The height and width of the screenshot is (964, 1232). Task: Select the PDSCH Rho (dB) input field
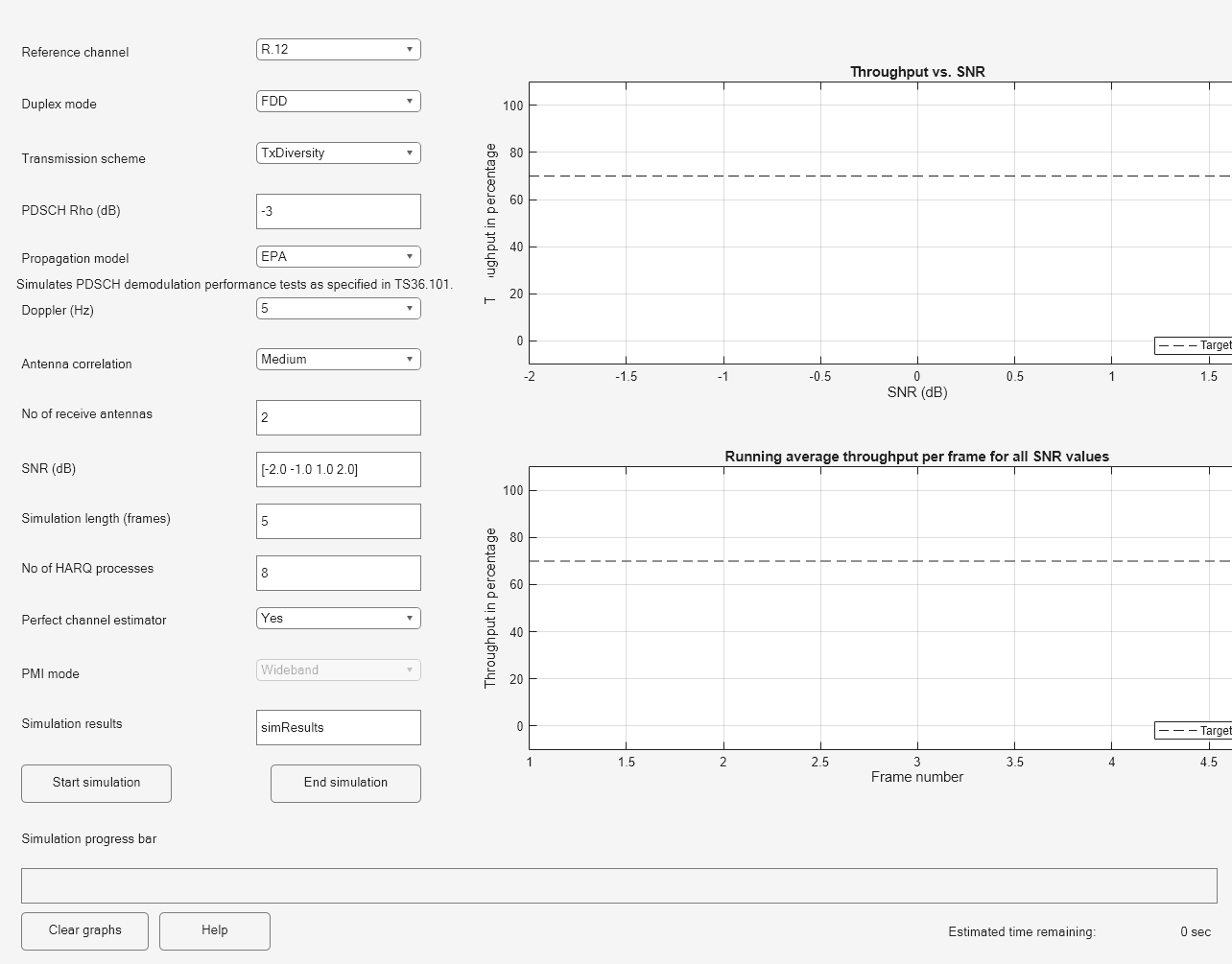338,211
